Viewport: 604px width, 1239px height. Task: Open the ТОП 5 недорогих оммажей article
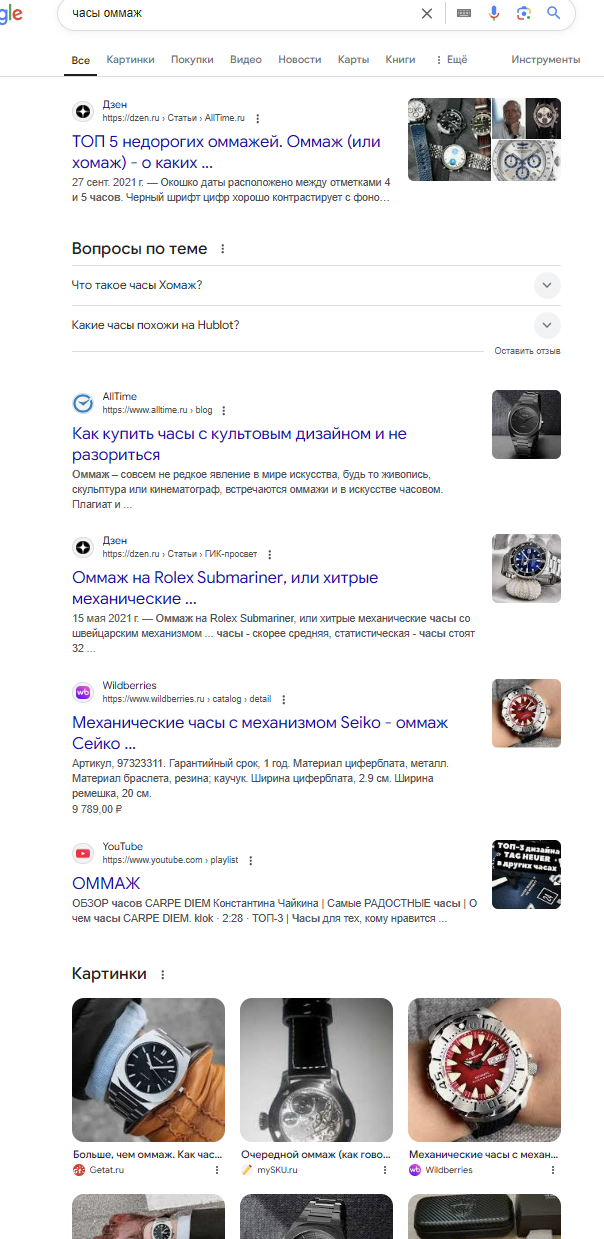click(x=227, y=152)
